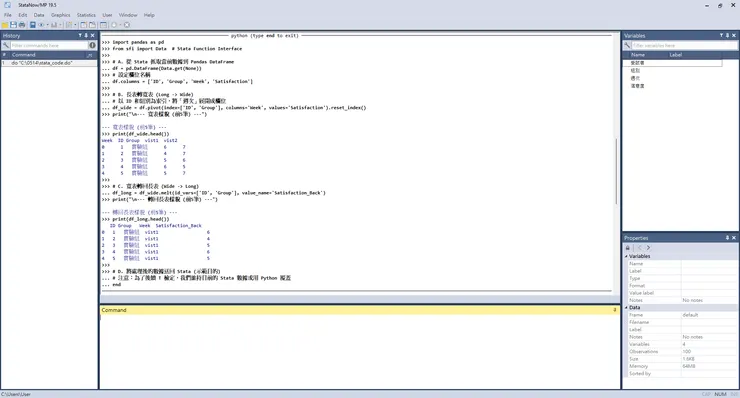
Task: Click the NUM indicator in the status bar
Action: tap(720, 394)
